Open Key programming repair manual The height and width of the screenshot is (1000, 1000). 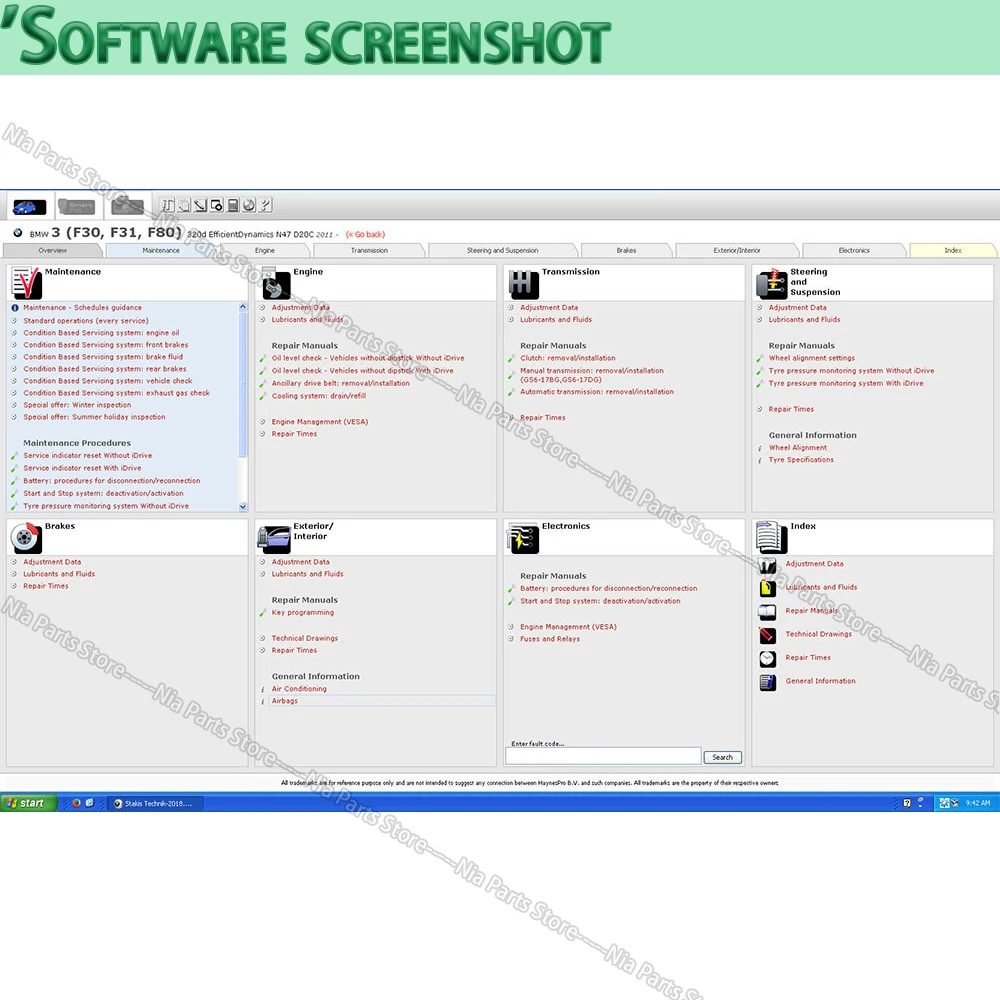302,613
